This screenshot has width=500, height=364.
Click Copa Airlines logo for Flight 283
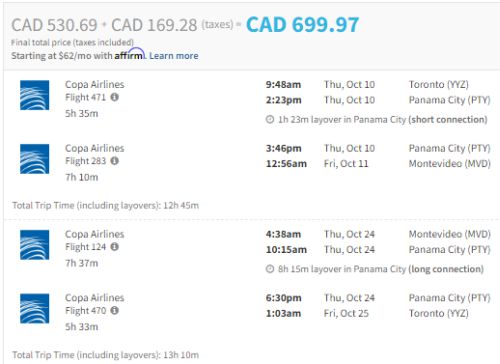34,159
